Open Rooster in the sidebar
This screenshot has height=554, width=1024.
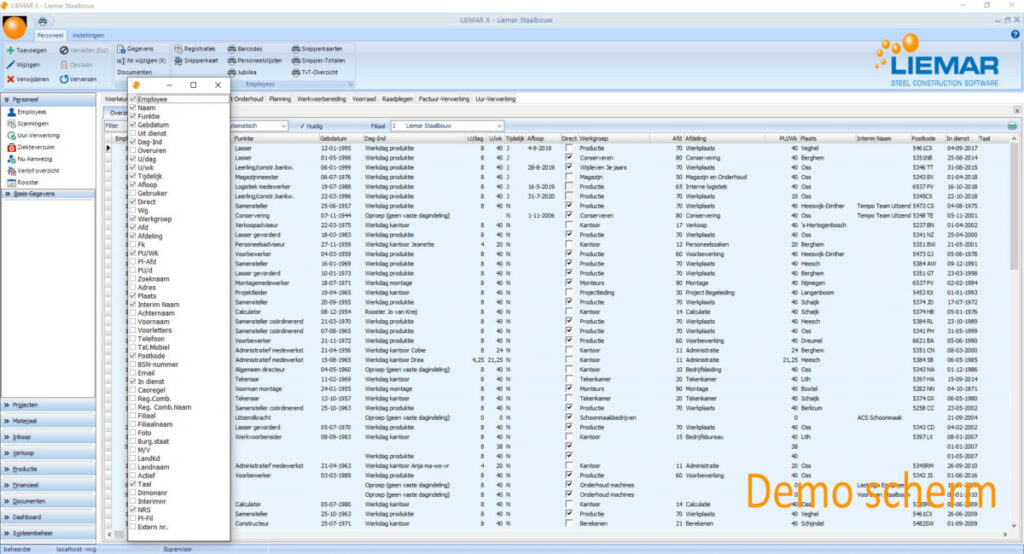23,183
